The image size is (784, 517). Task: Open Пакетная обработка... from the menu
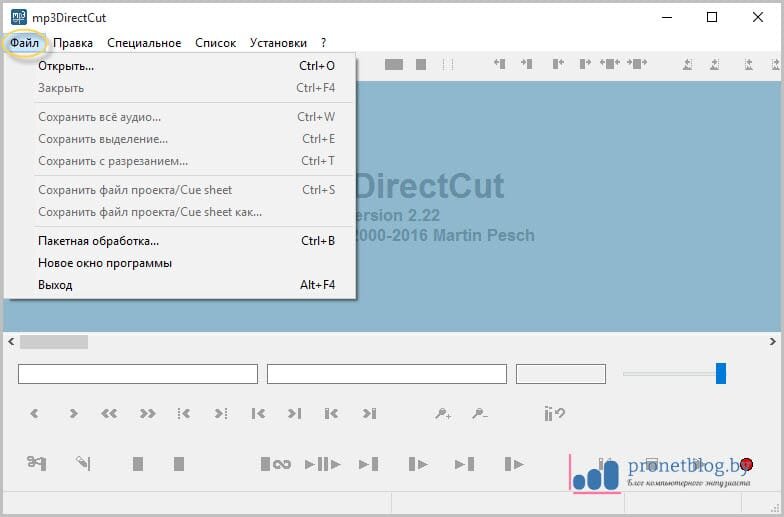coord(180,241)
